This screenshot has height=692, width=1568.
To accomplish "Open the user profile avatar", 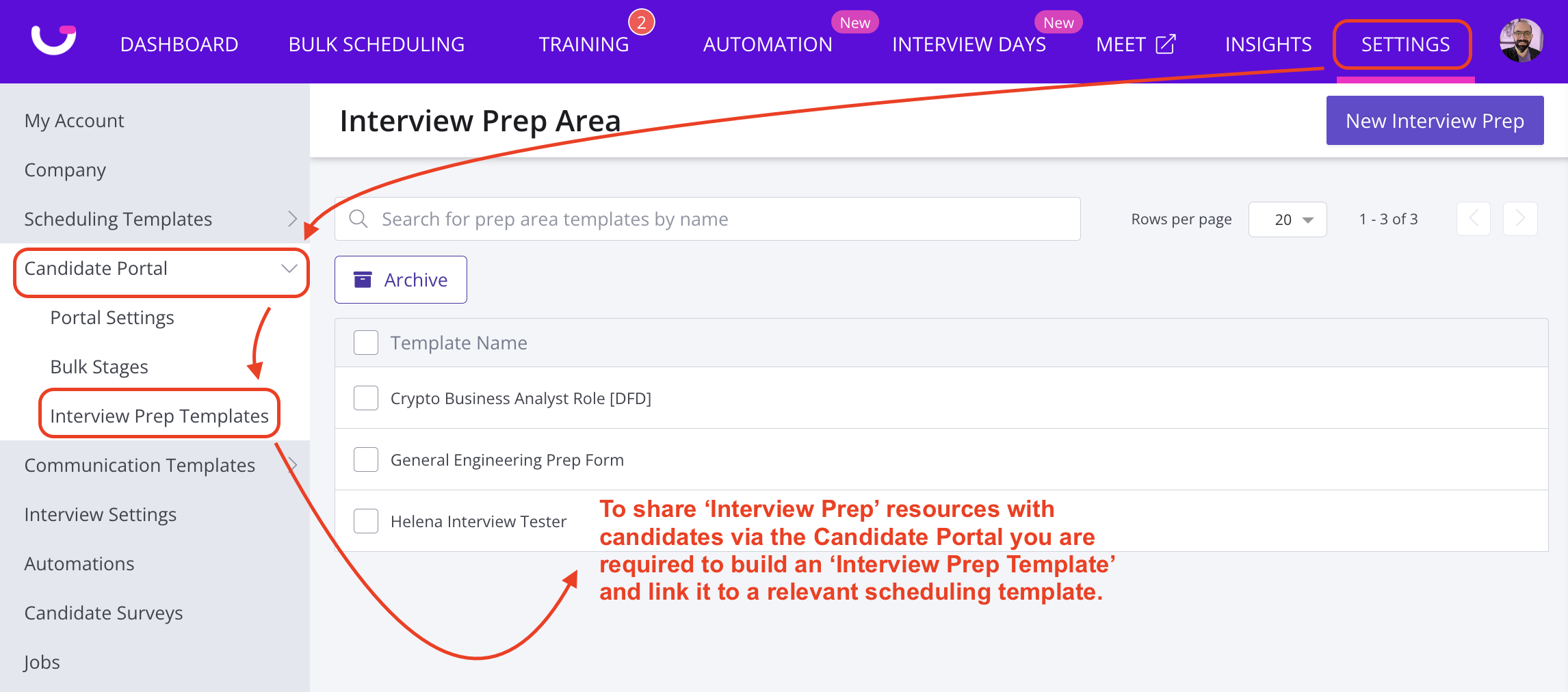I will coord(1521,41).
